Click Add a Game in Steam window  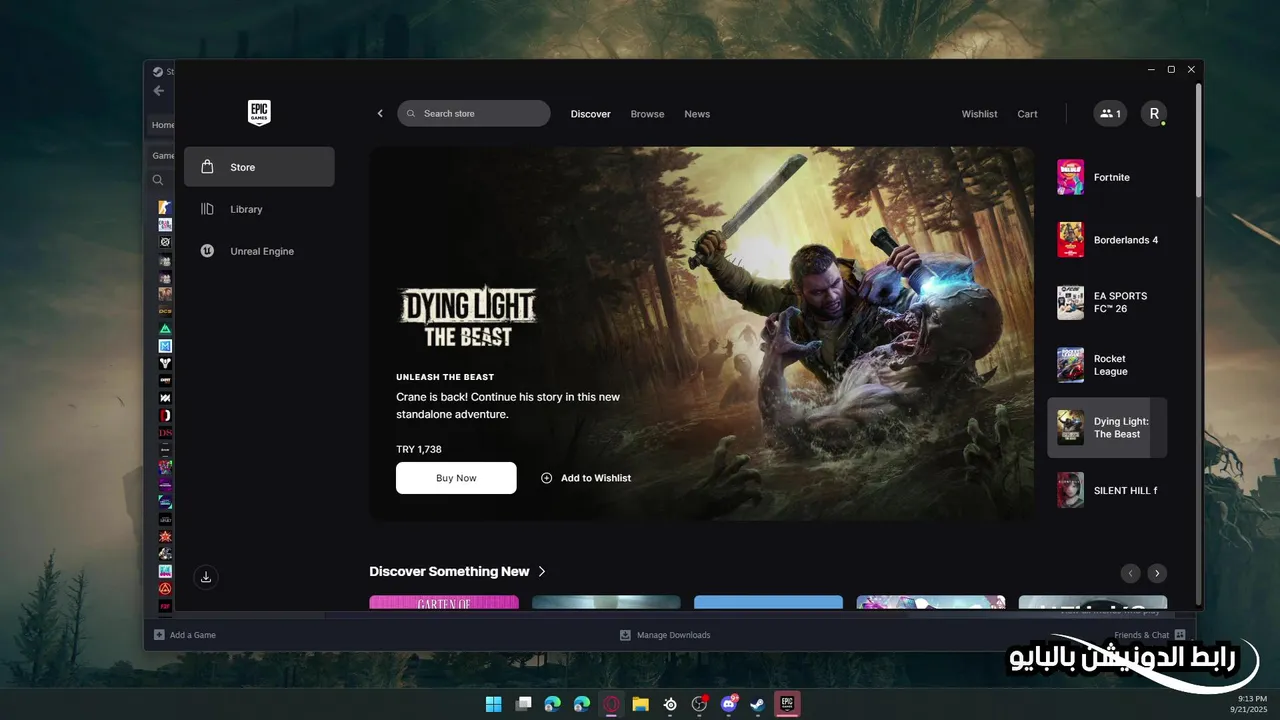(x=185, y=635)
